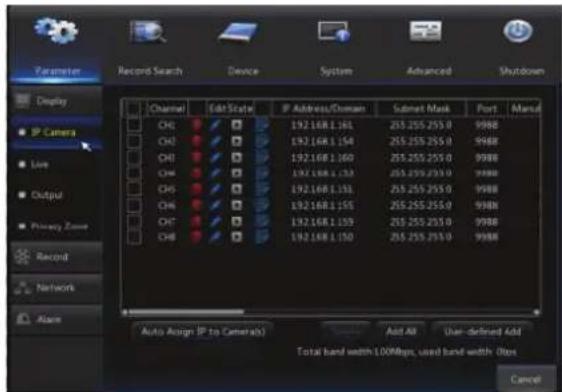Click the blue network icon in CH7 row

pyautogui.click(x=262, y=221)
